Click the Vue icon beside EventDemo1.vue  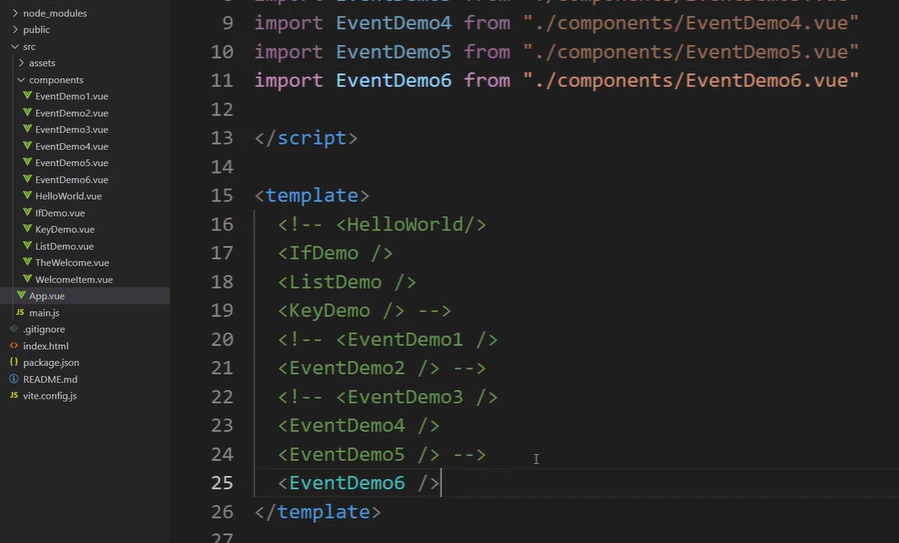pos(27,96)
